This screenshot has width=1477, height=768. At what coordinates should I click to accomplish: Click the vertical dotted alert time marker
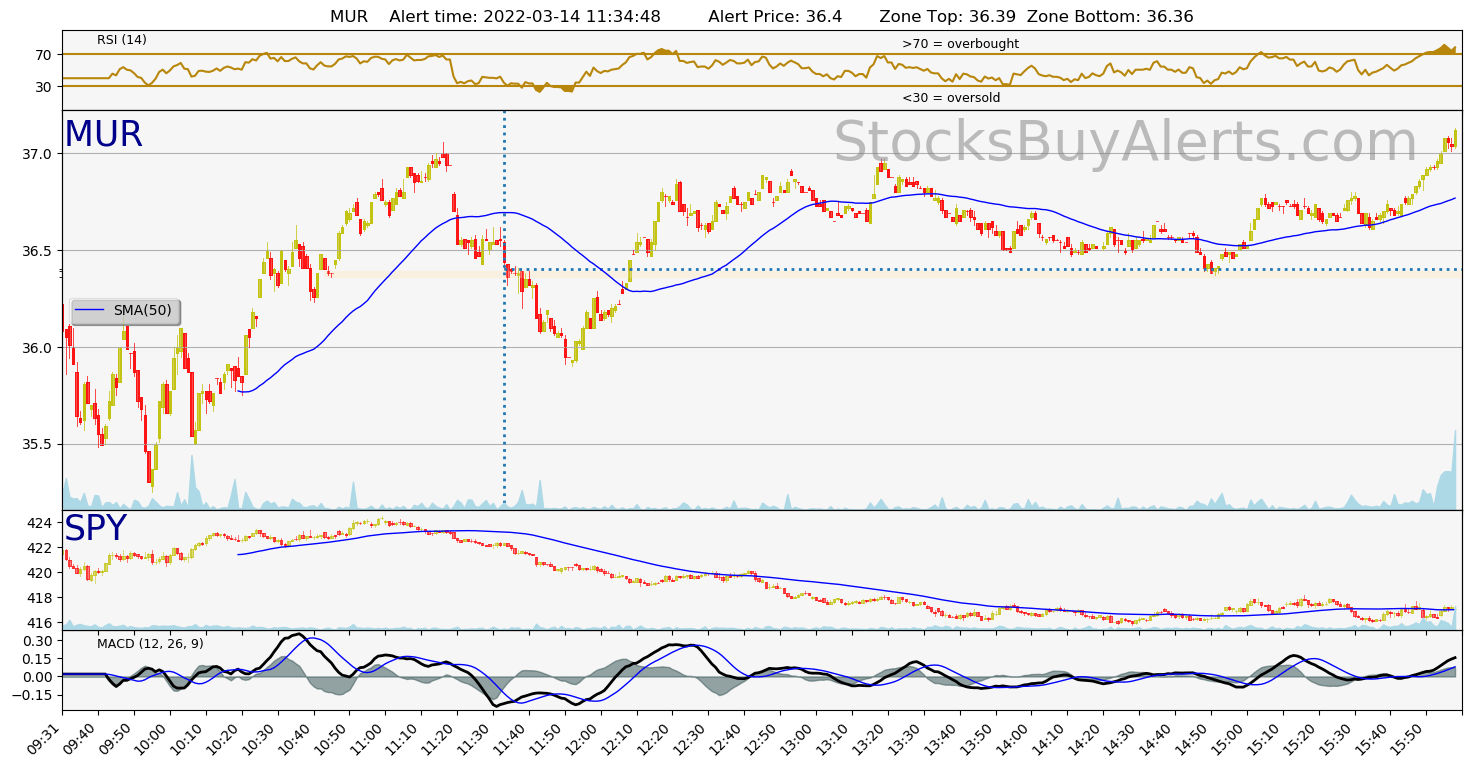[504, 310]
